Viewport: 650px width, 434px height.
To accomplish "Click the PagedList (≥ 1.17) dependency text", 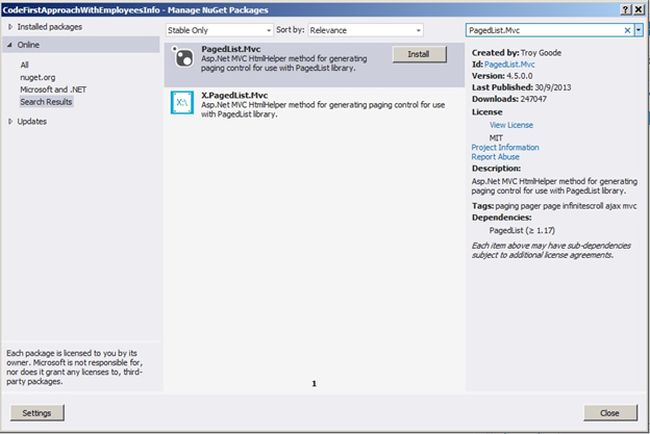I will 522,230.
